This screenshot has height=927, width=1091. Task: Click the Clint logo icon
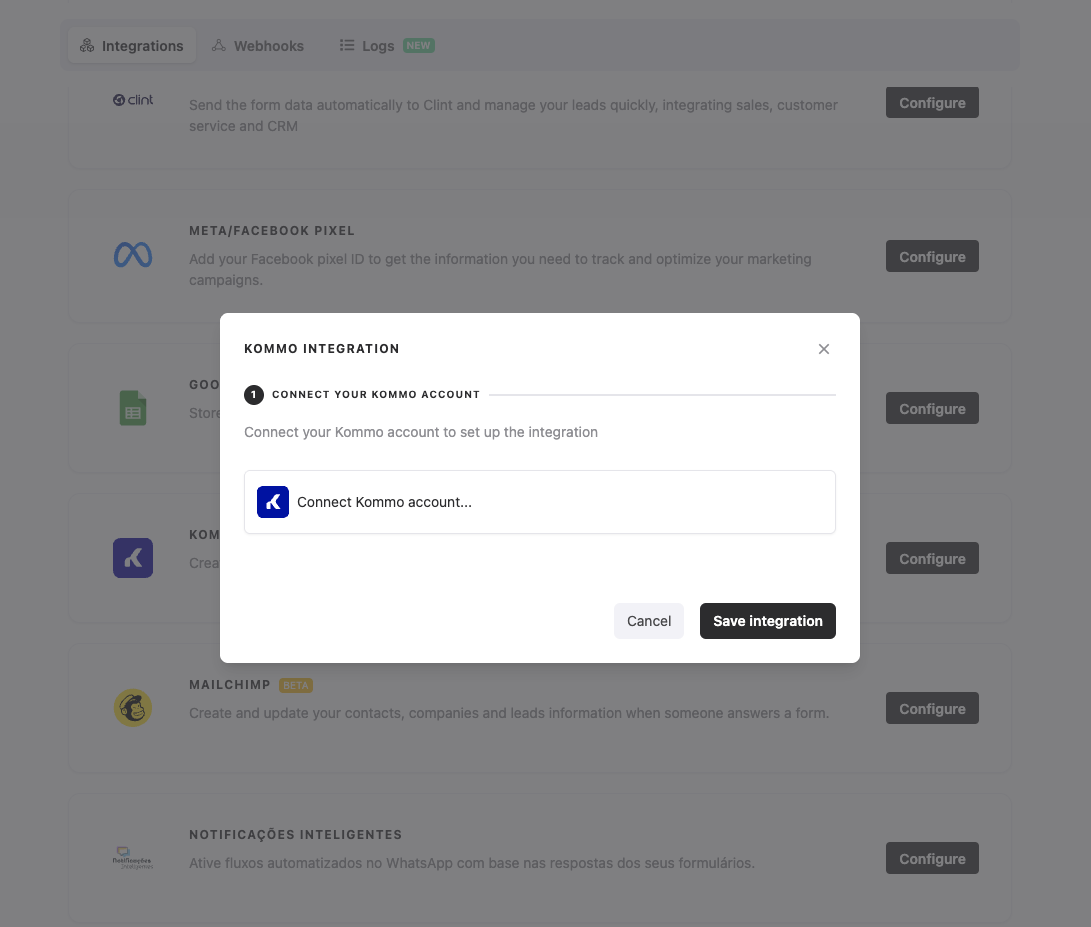(x=133, y=100)
